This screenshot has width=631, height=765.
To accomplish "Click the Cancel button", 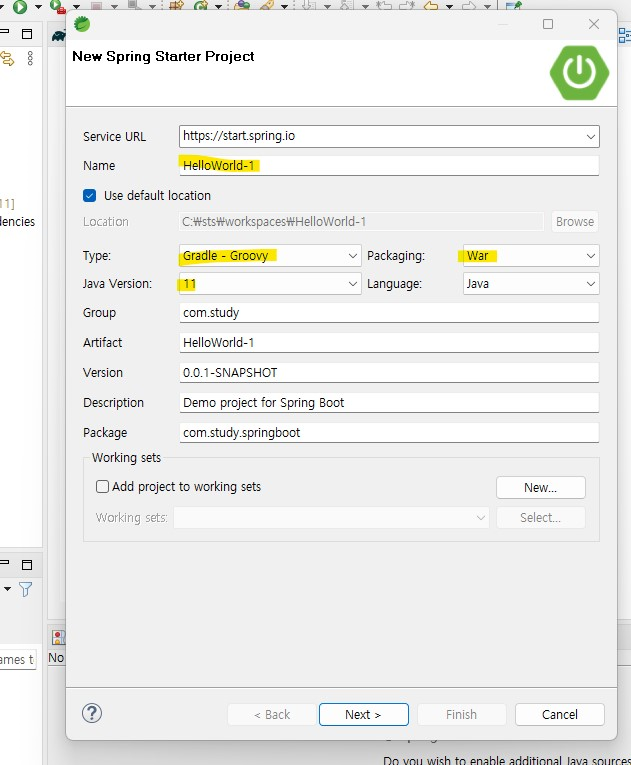I will click(560, 714).
